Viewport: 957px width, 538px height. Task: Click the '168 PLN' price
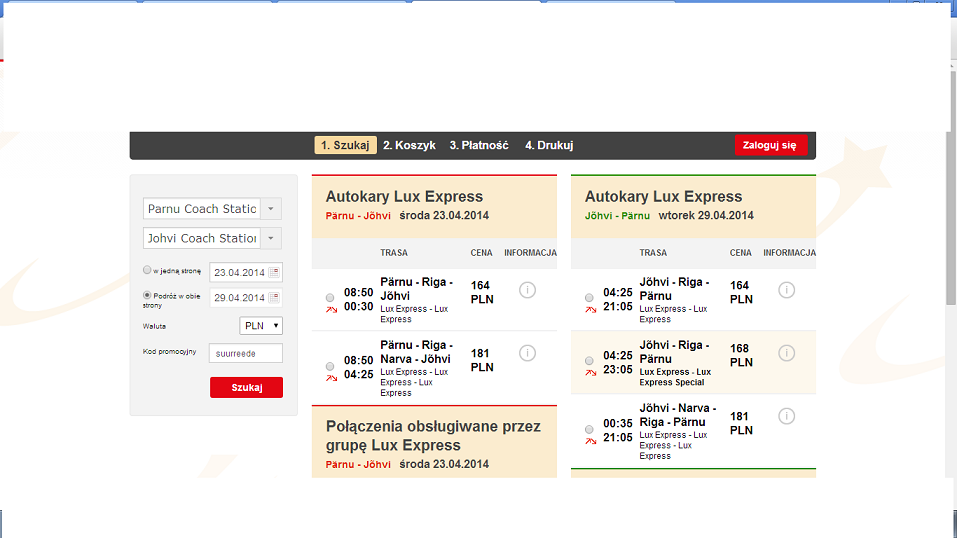tap(741, 355)
